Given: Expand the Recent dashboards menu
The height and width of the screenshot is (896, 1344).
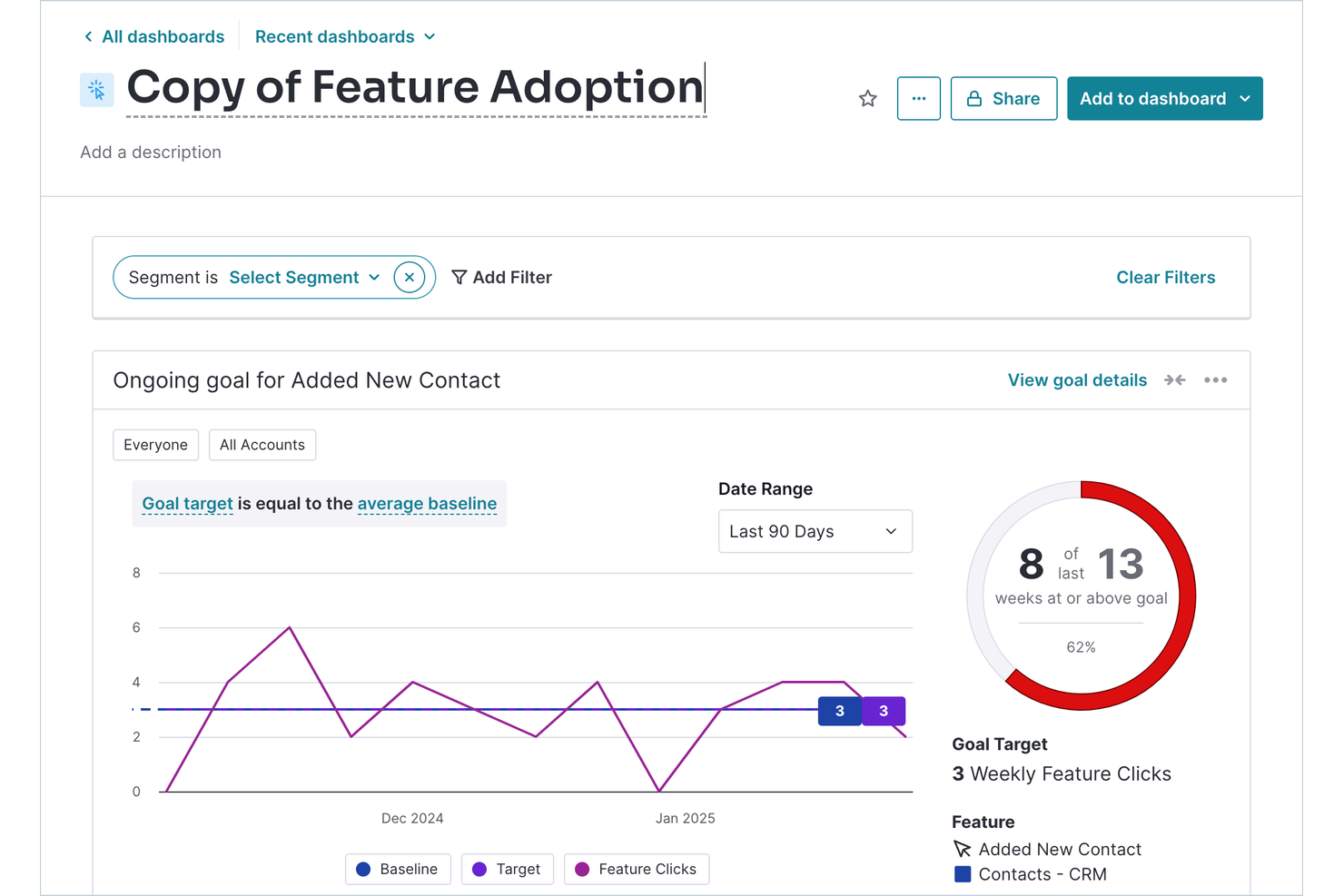Looking at the screenshot, I should tap(345, 36).
